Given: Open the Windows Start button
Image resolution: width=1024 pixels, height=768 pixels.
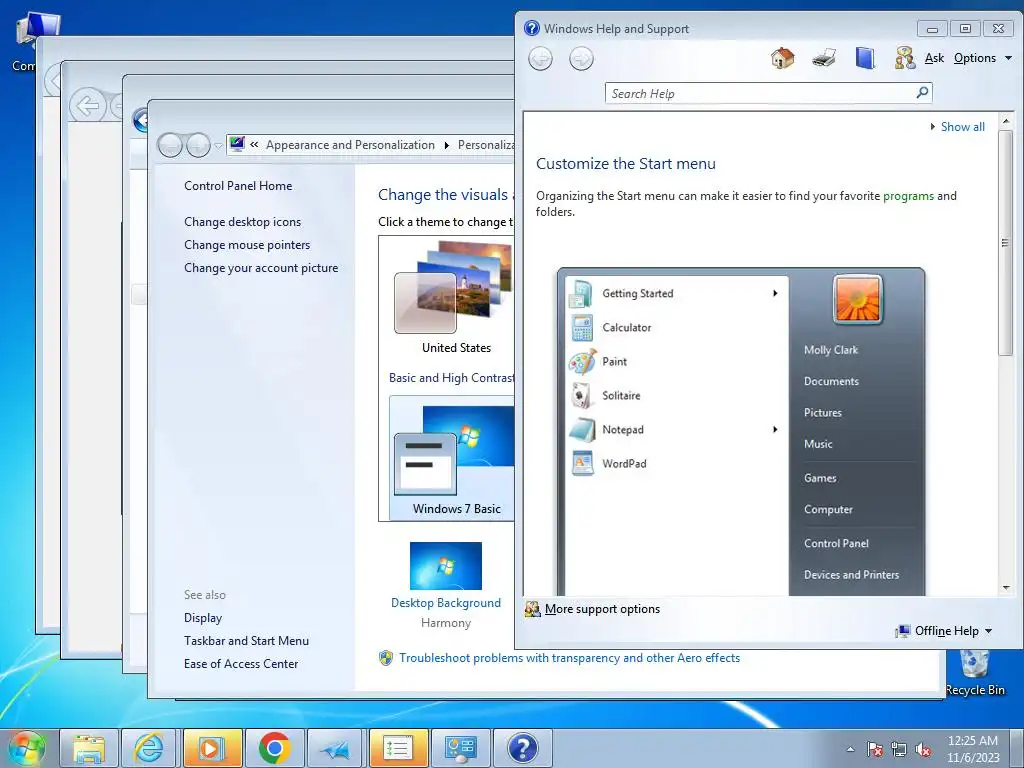Looking at the screenshot, I should click(x=25, y=748).
